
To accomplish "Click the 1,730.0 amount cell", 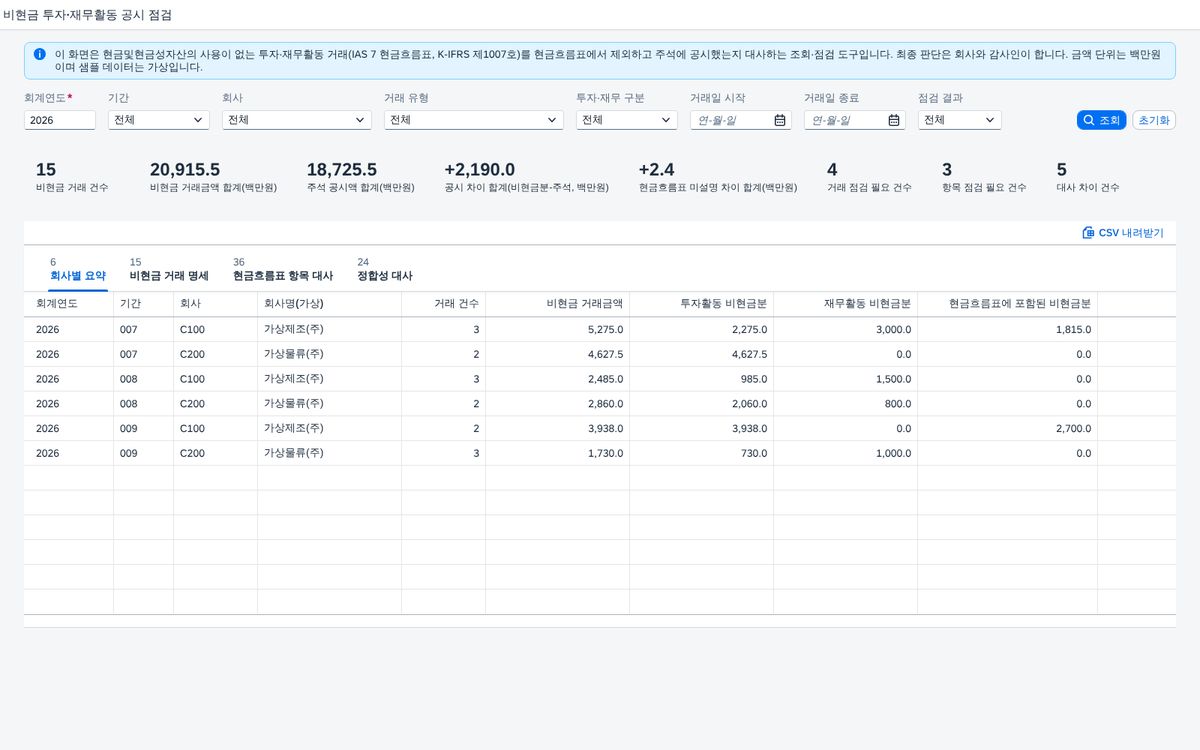I will (558, 453).
